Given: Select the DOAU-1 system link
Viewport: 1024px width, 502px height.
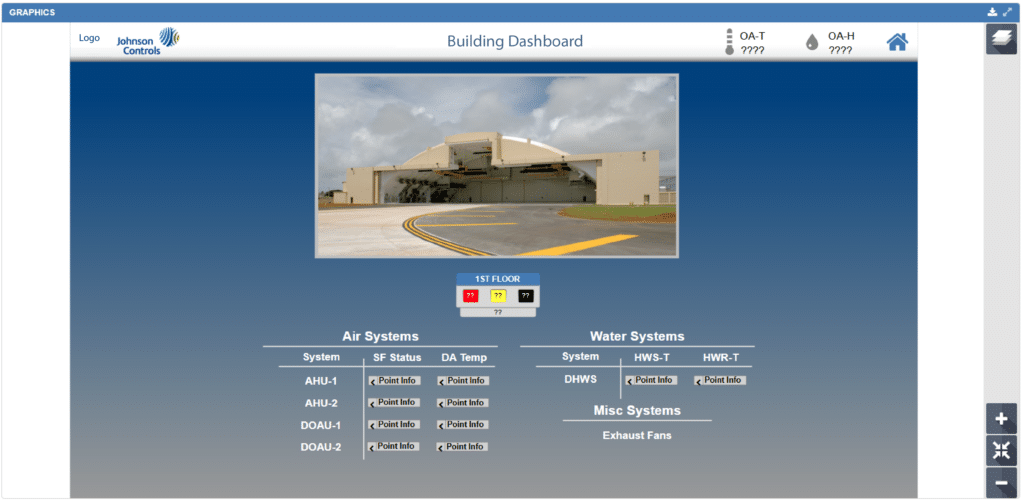Looking at the screenshot, I should pos(321,426).
